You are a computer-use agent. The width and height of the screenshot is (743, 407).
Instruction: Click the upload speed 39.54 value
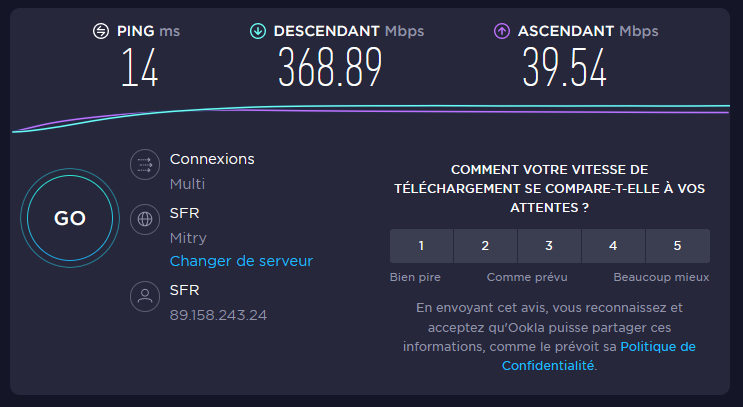coord(565,69)
